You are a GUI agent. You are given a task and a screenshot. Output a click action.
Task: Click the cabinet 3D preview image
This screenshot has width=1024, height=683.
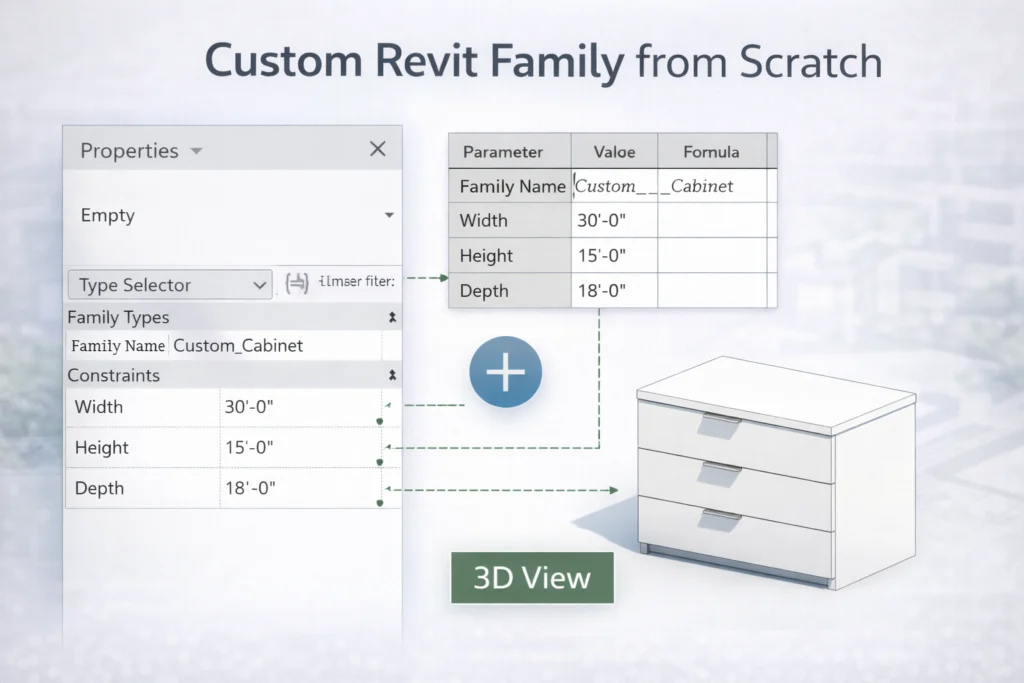[775, 465]
